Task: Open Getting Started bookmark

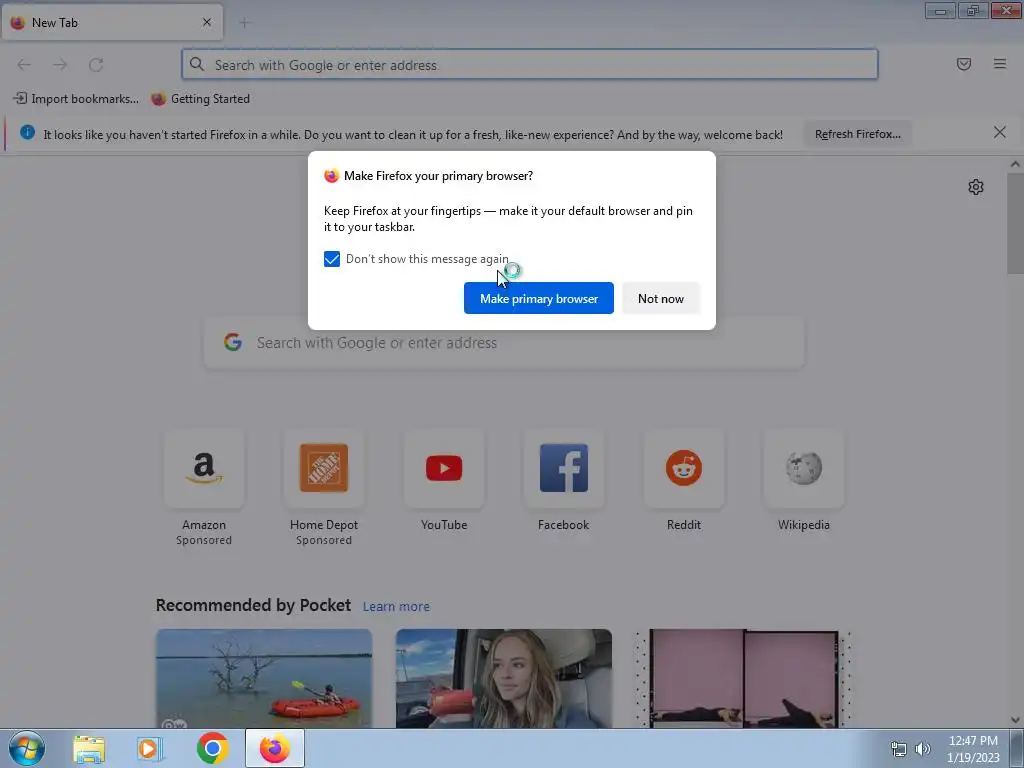Action: pyautogui.click(x=200, y=99)
